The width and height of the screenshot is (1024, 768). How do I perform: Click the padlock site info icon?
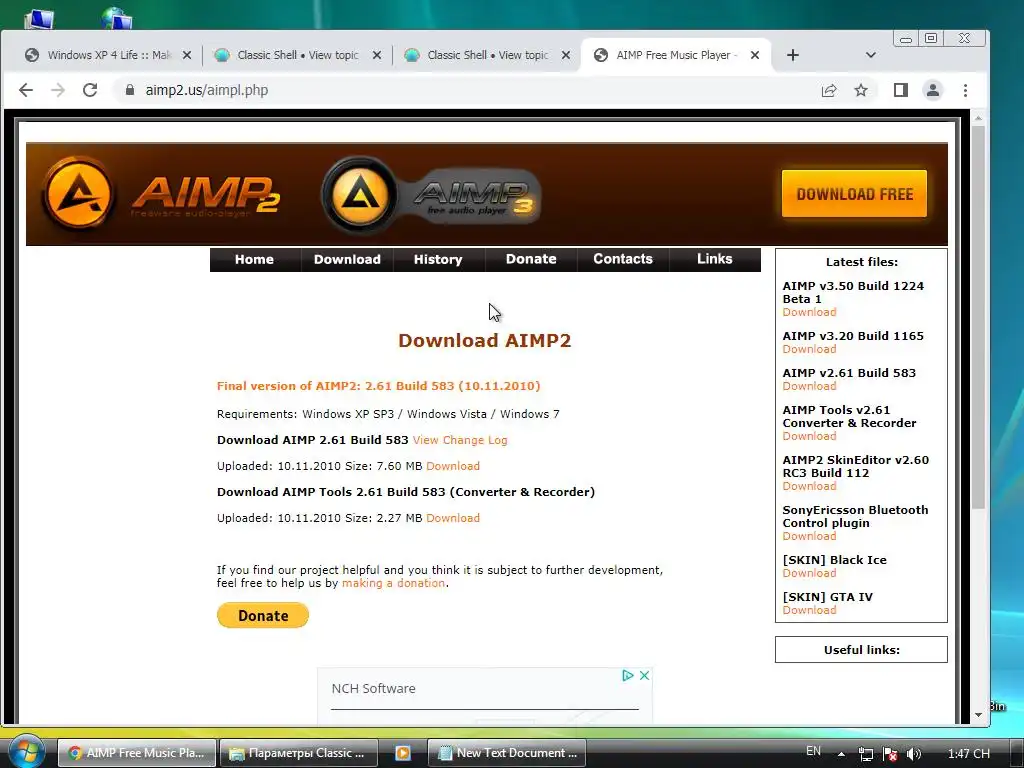click(x=129, y=90)
